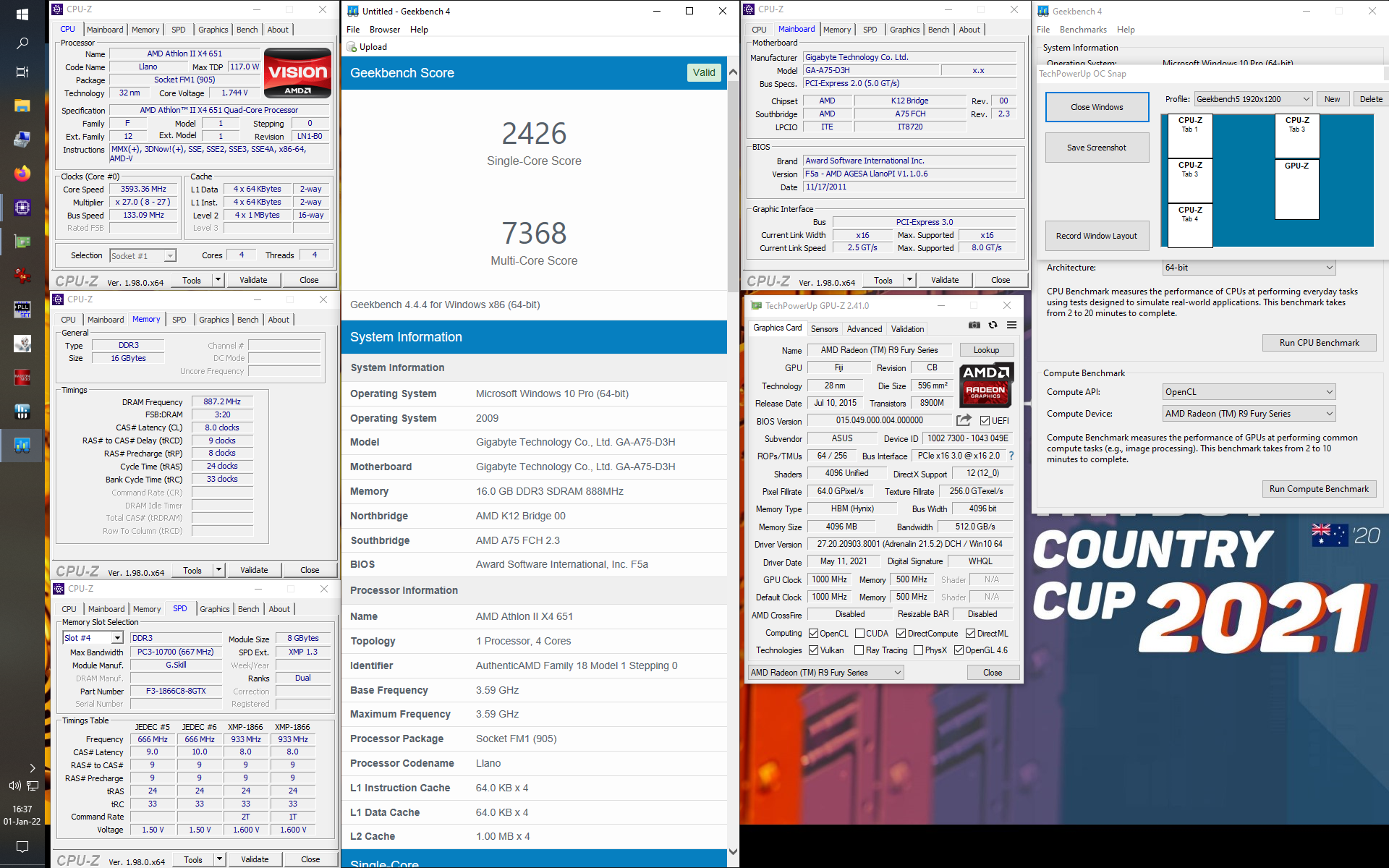The width and height of the screenshot is (1389, 868).
Task: Click Run CPU Benchmark
Action: 1319,343
